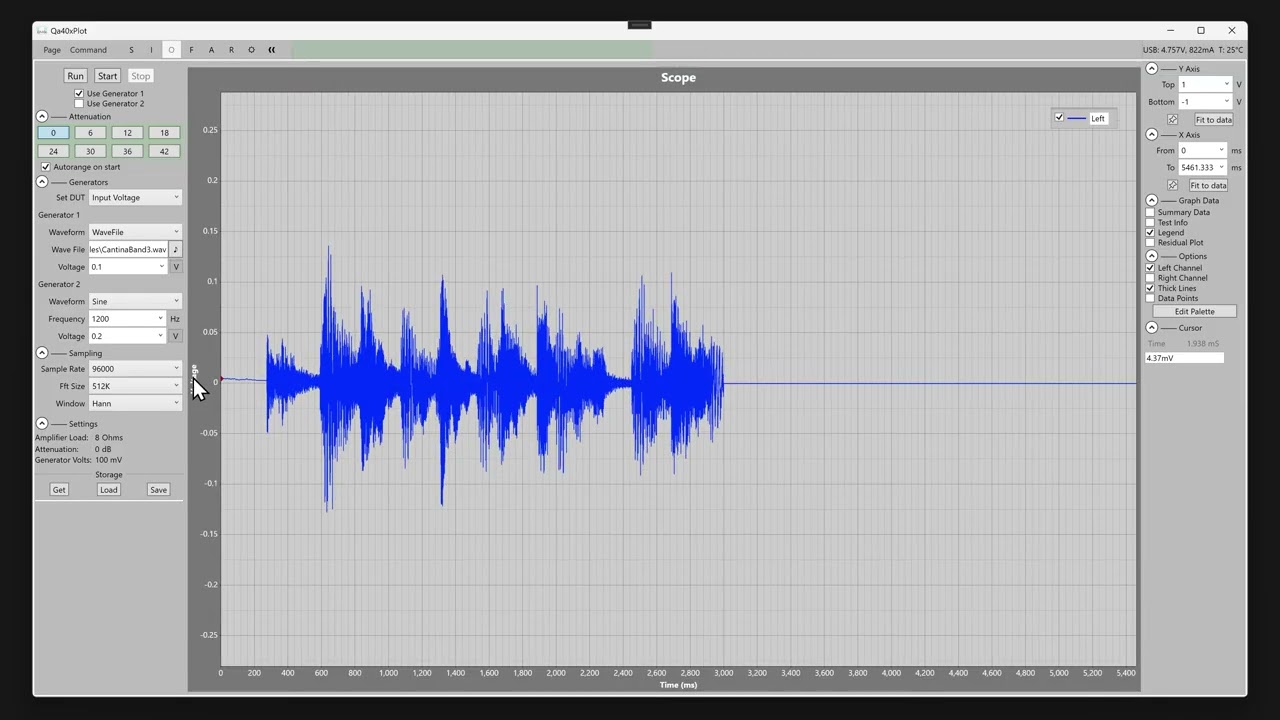Click the I toolbar shortcut
This screenshot has height=720, width=1280.
(151, 50)
